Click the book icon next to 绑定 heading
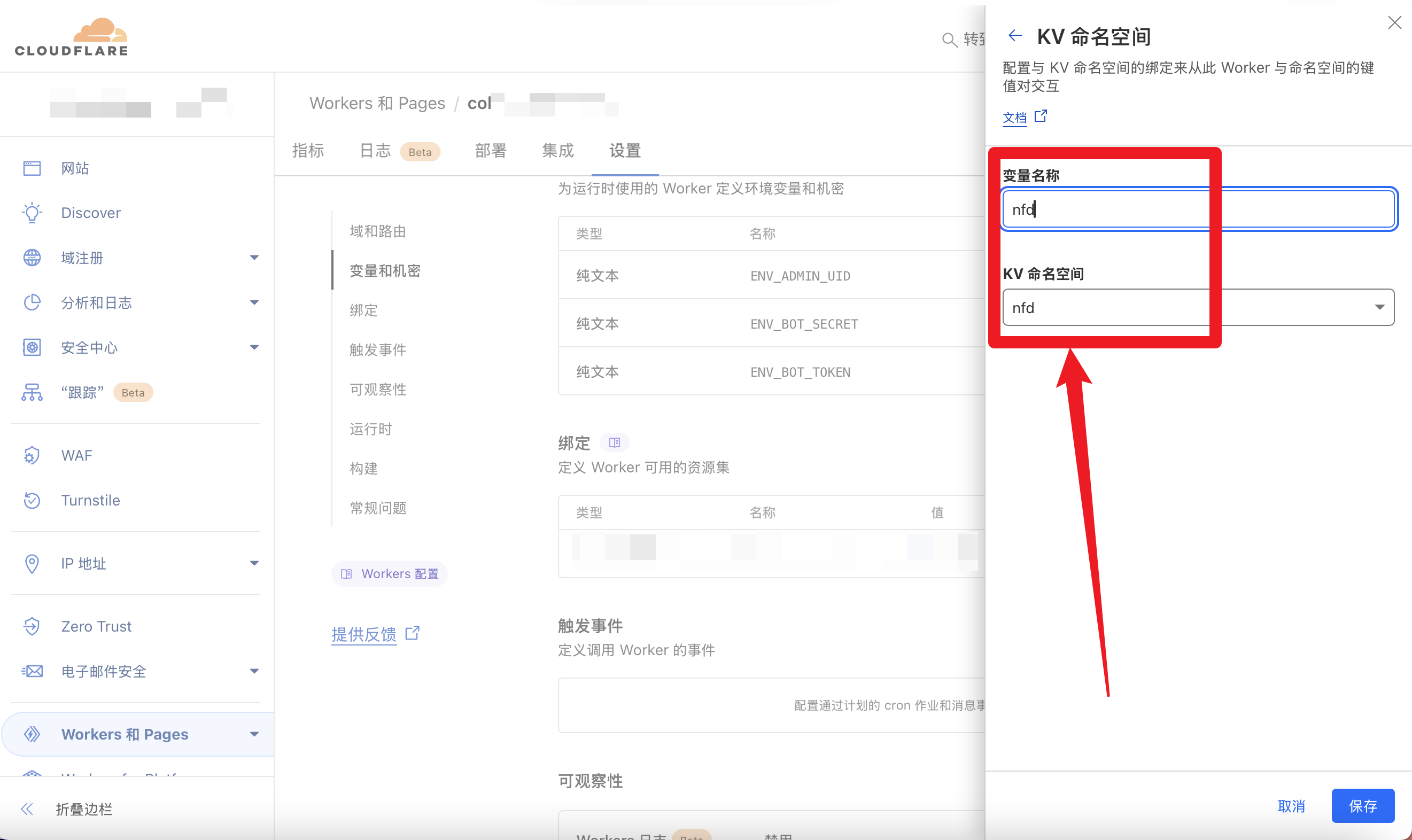Image resolution: width=1412 pixels, height=840 pixels. coord(614,442)
